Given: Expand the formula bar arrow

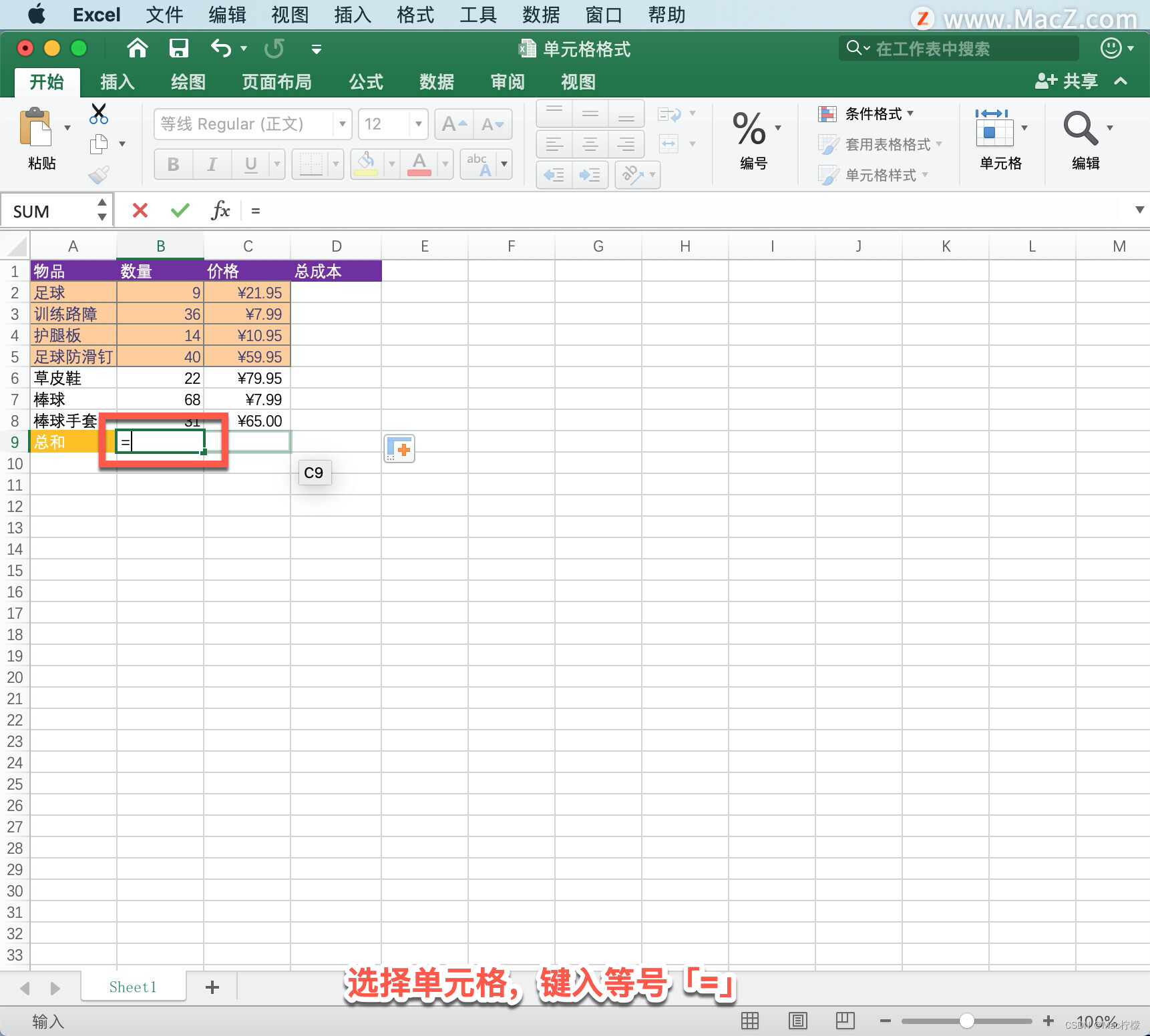Looking at the screenshot, I should pyautogui.click(x=1139, y=210).
